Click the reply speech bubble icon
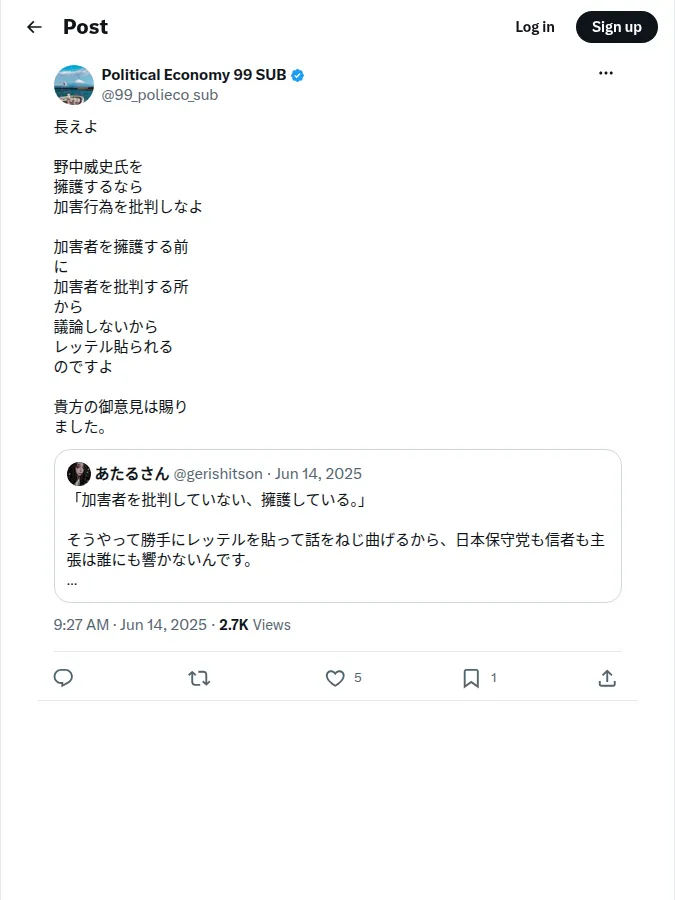 (63, 678)
